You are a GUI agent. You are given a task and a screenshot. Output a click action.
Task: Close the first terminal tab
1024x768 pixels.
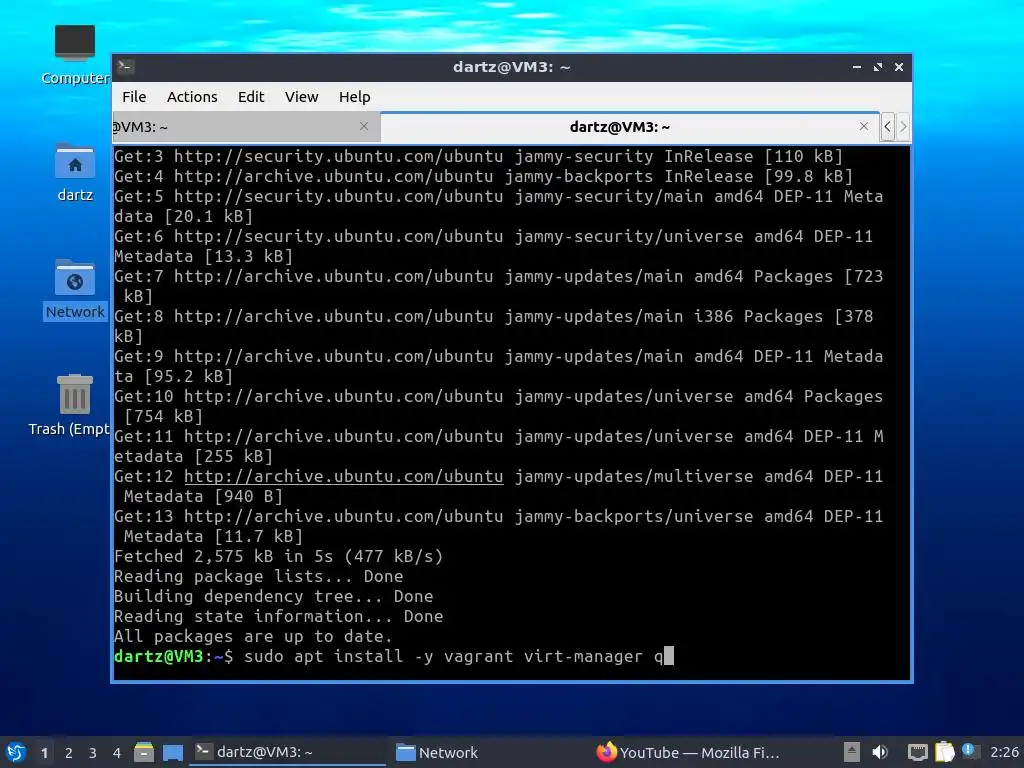click(364, 126)
